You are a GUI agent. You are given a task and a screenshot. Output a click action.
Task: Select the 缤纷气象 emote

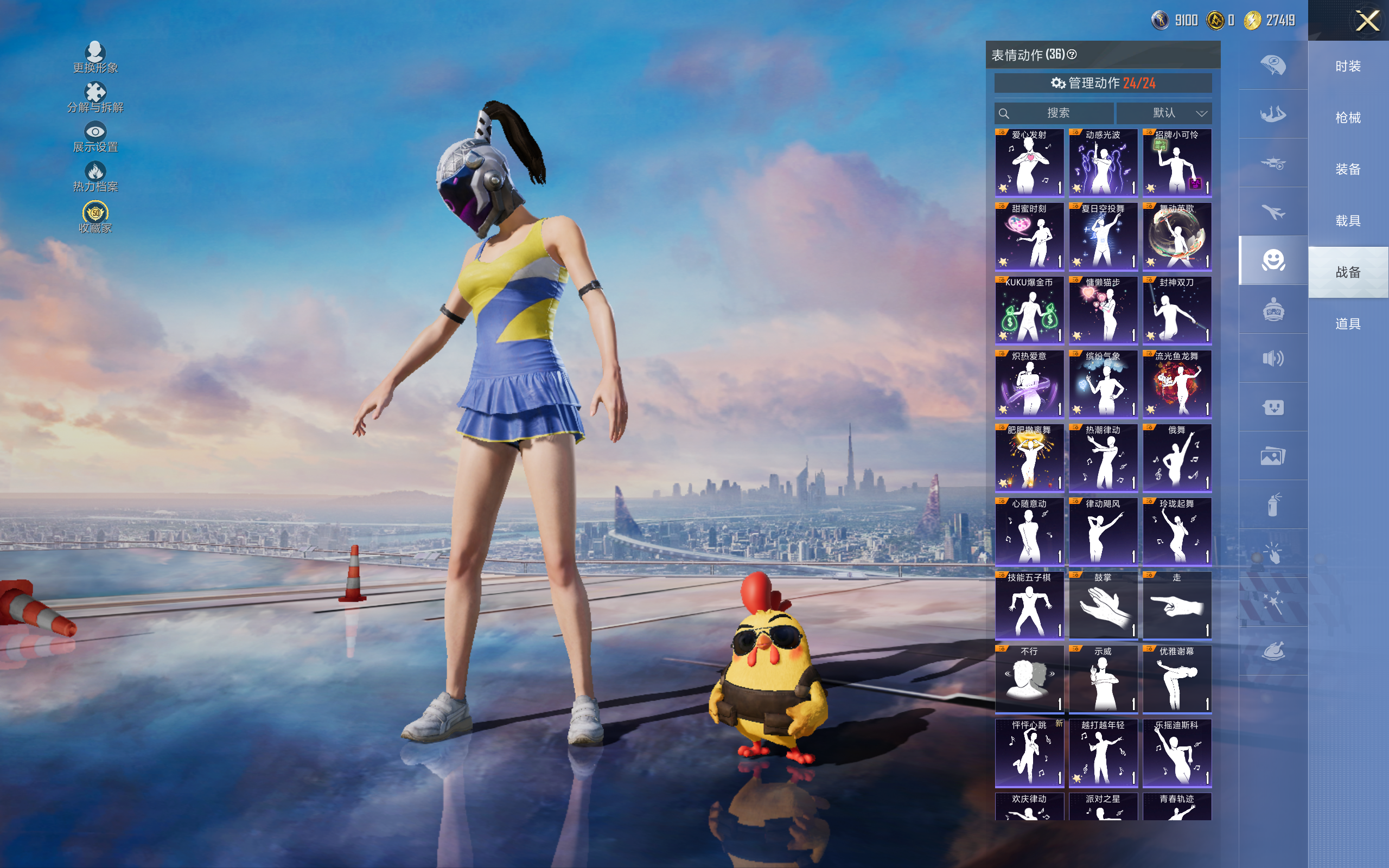coord(1103,384)
